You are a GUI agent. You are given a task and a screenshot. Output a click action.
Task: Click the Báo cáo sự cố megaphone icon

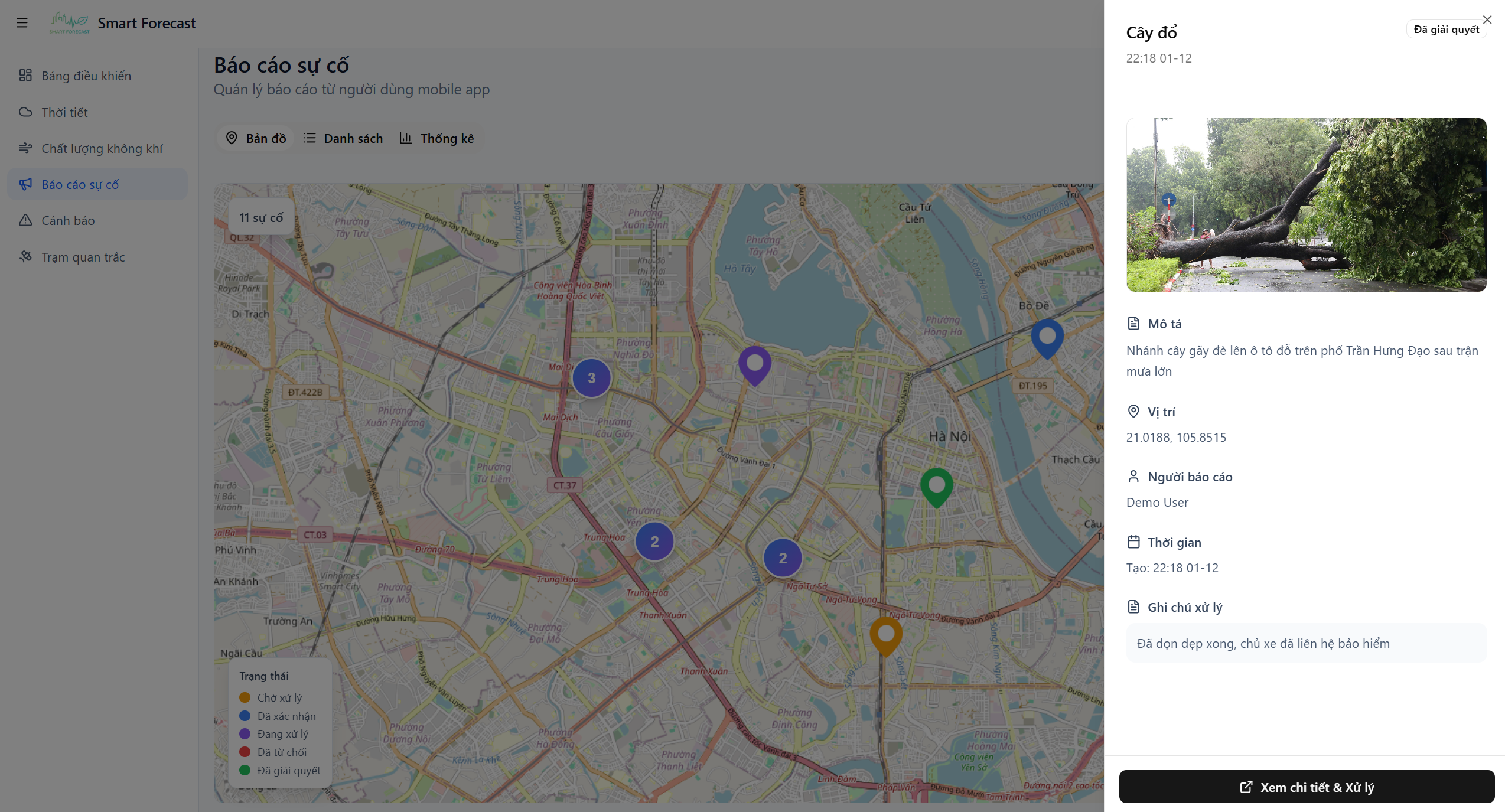(26, 184)
